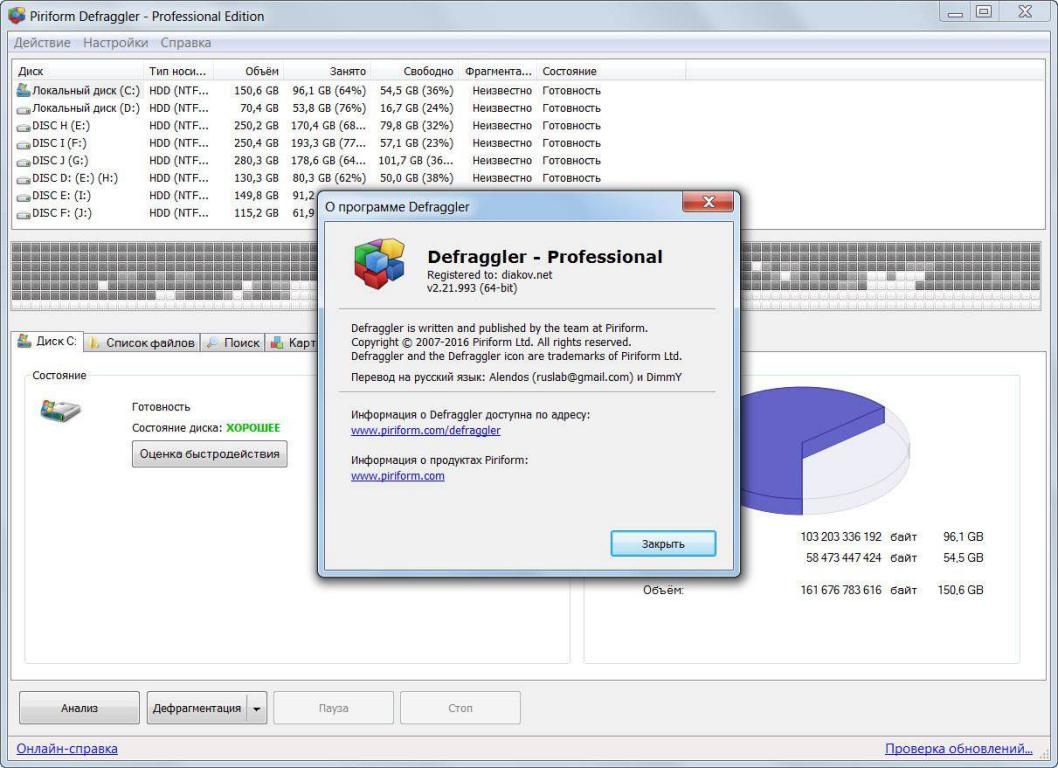Click the drive icon for Локальный диск (D:)
The height and width of the screenshot is (768, 1058).
[x=23, y=108]
